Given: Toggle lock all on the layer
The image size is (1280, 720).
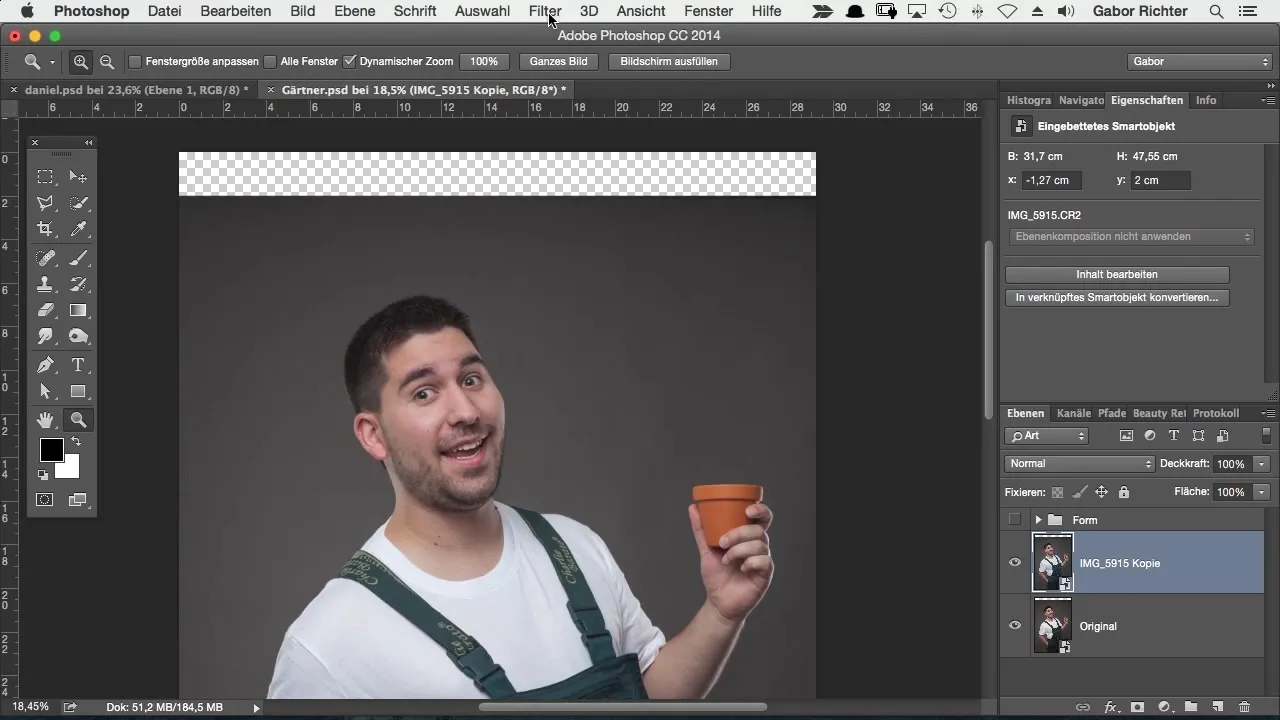Looking at the screenshot, I should (x=1124, y=492).
